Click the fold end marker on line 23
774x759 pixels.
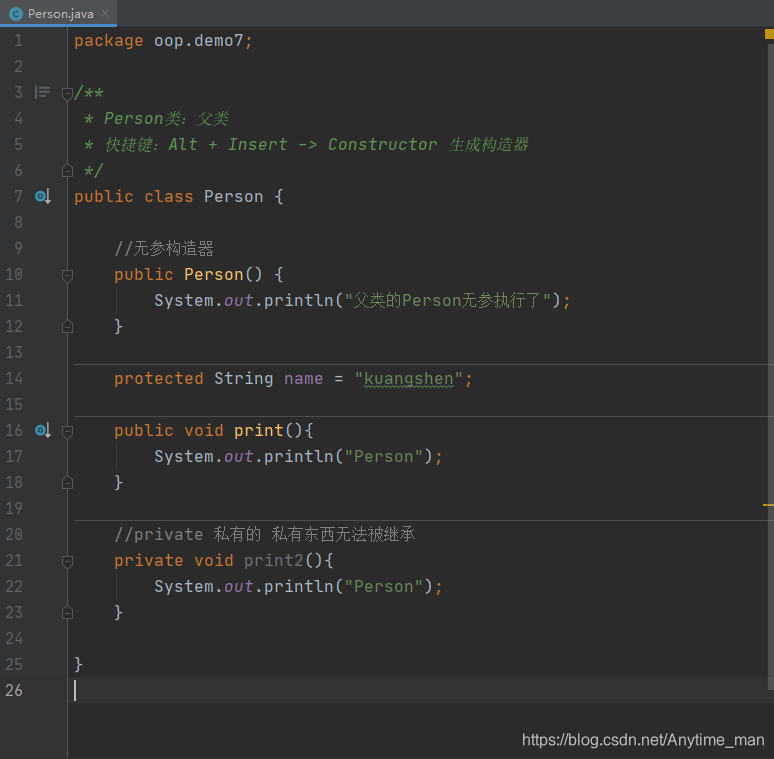click(68, 612)
